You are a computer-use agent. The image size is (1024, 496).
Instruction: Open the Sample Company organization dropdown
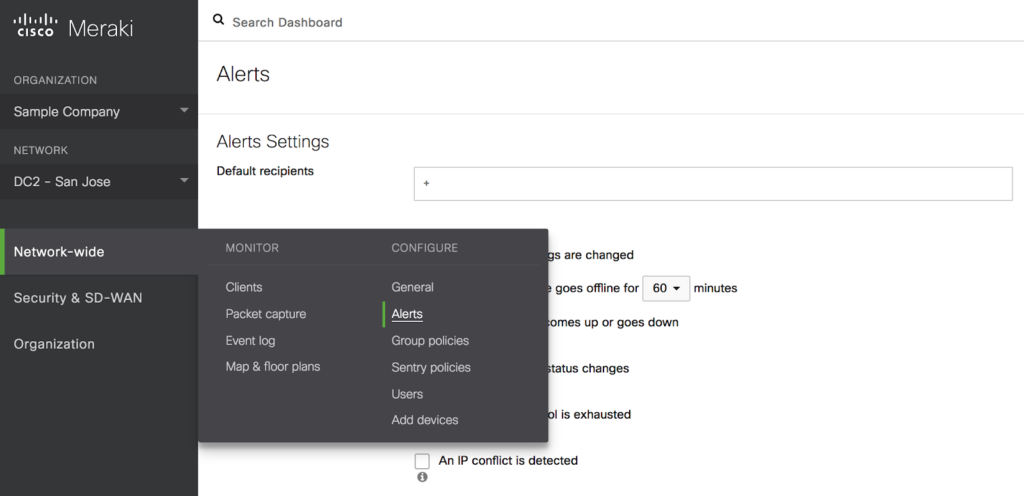click(x=99, y=112)
